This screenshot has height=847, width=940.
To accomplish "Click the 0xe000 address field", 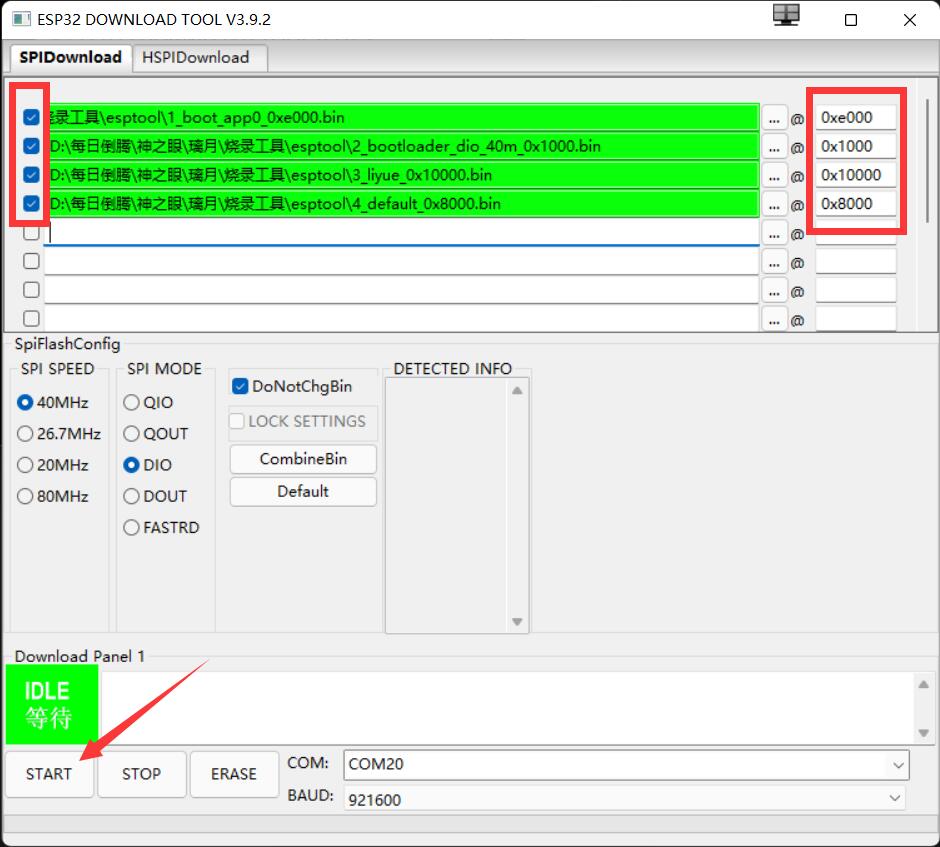I will click(855, 117).
